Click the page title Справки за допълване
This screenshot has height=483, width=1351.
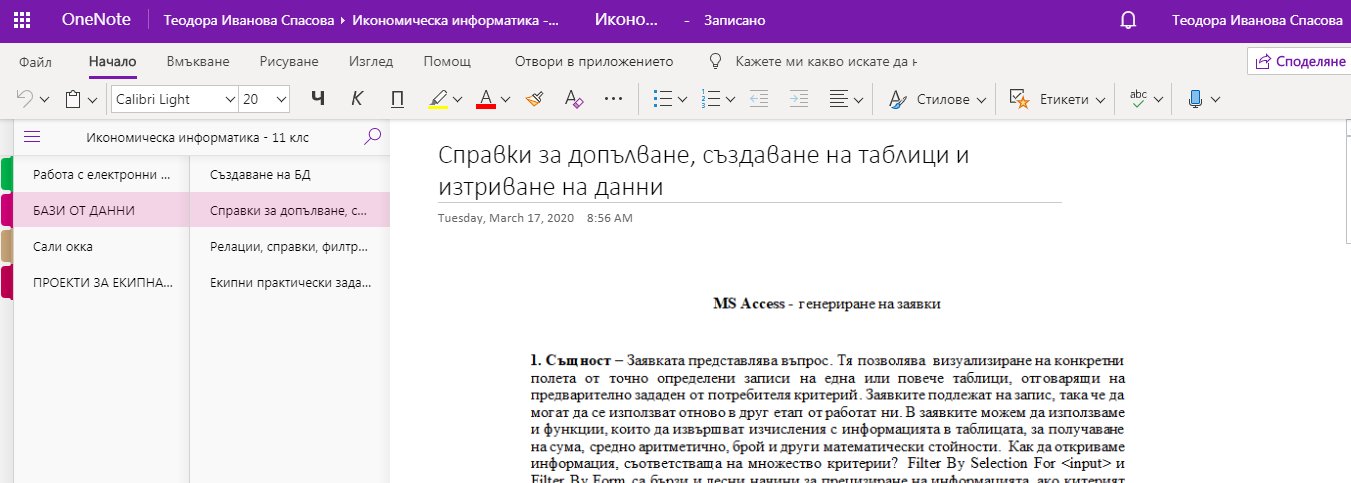(705, 171)
